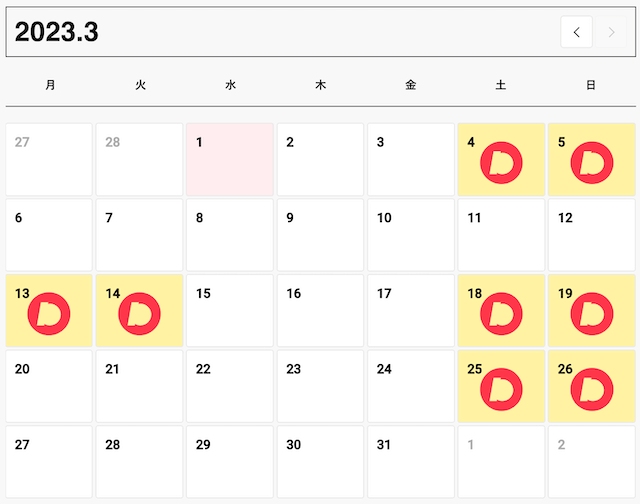Go to next month with right chevron
Screen dimensions: 640x504
point(611,32)
